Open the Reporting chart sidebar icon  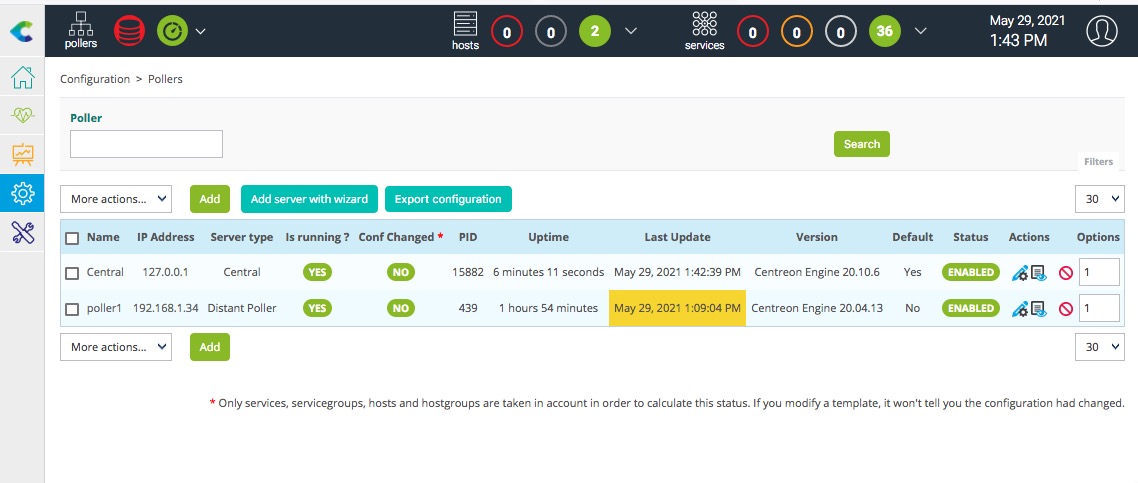22,154
